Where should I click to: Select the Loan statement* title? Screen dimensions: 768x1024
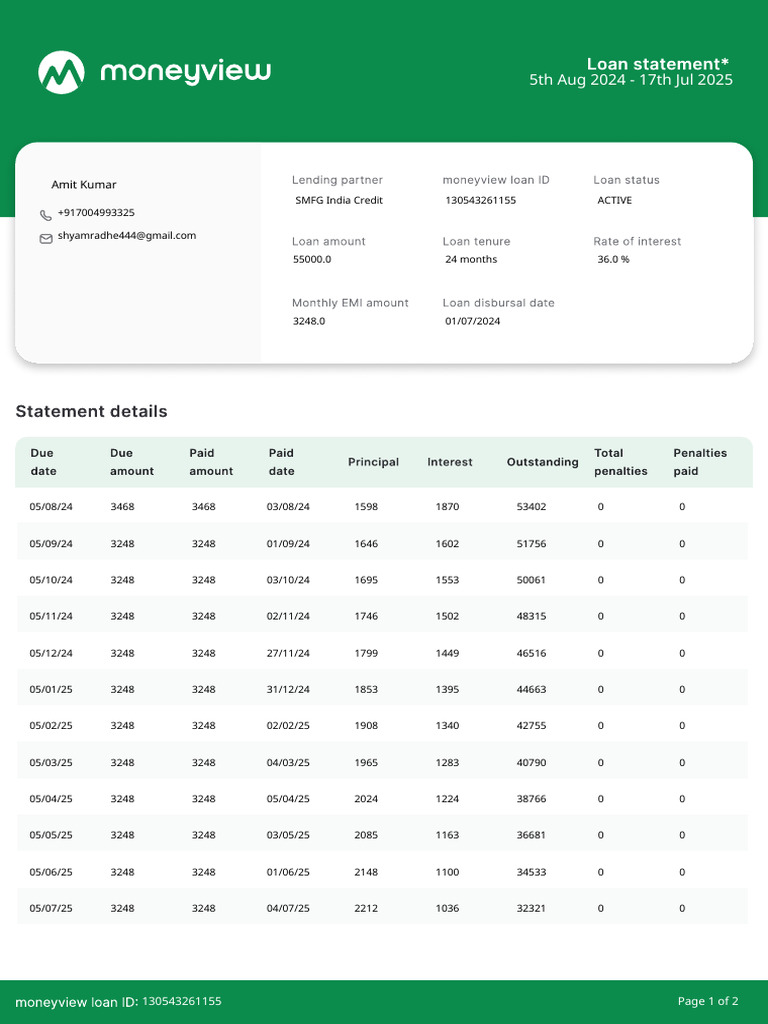click(658, 64)
